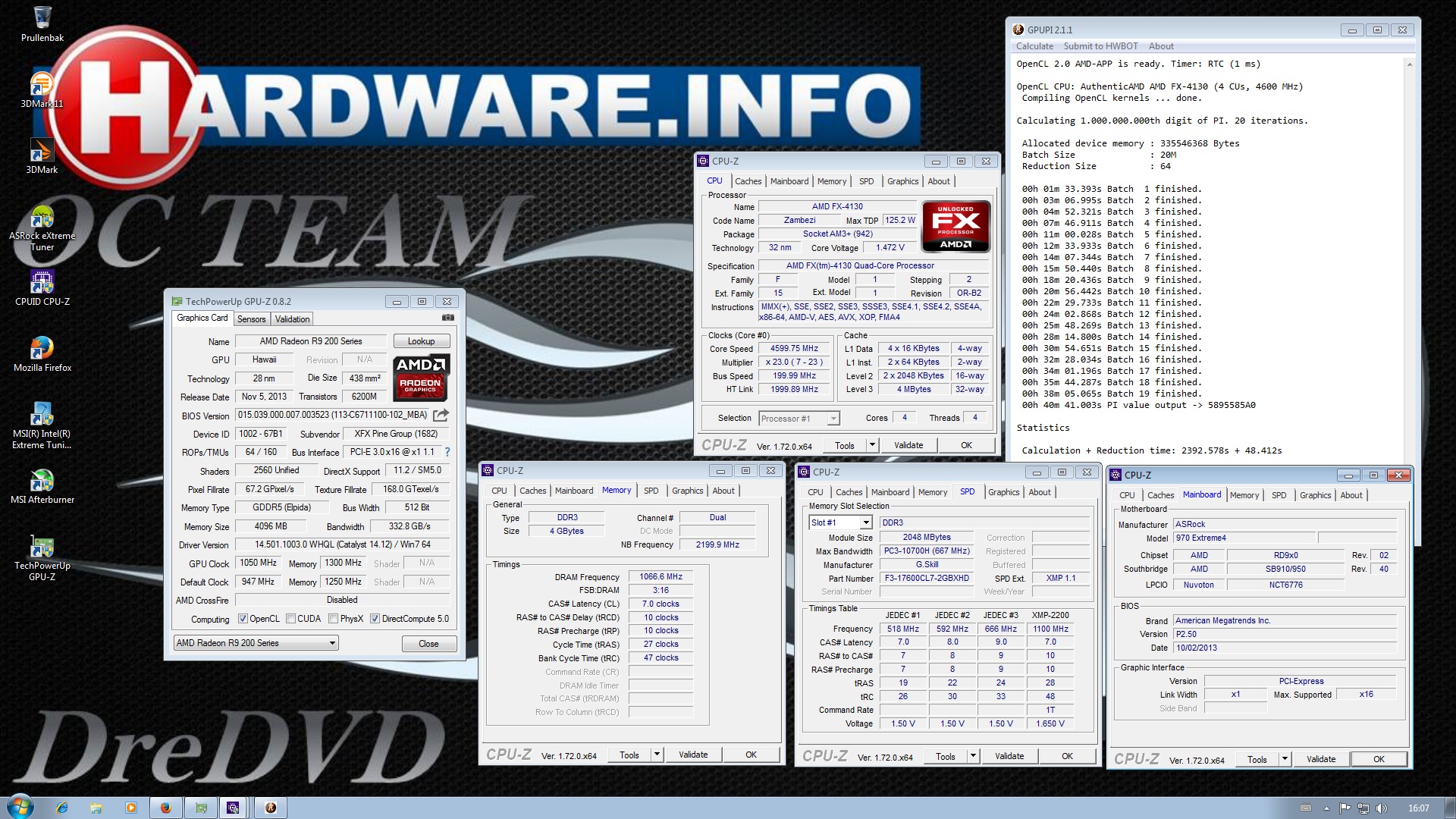
Task: Switch to Sensors tab in GPU-Z
Action: coord(251,319)
